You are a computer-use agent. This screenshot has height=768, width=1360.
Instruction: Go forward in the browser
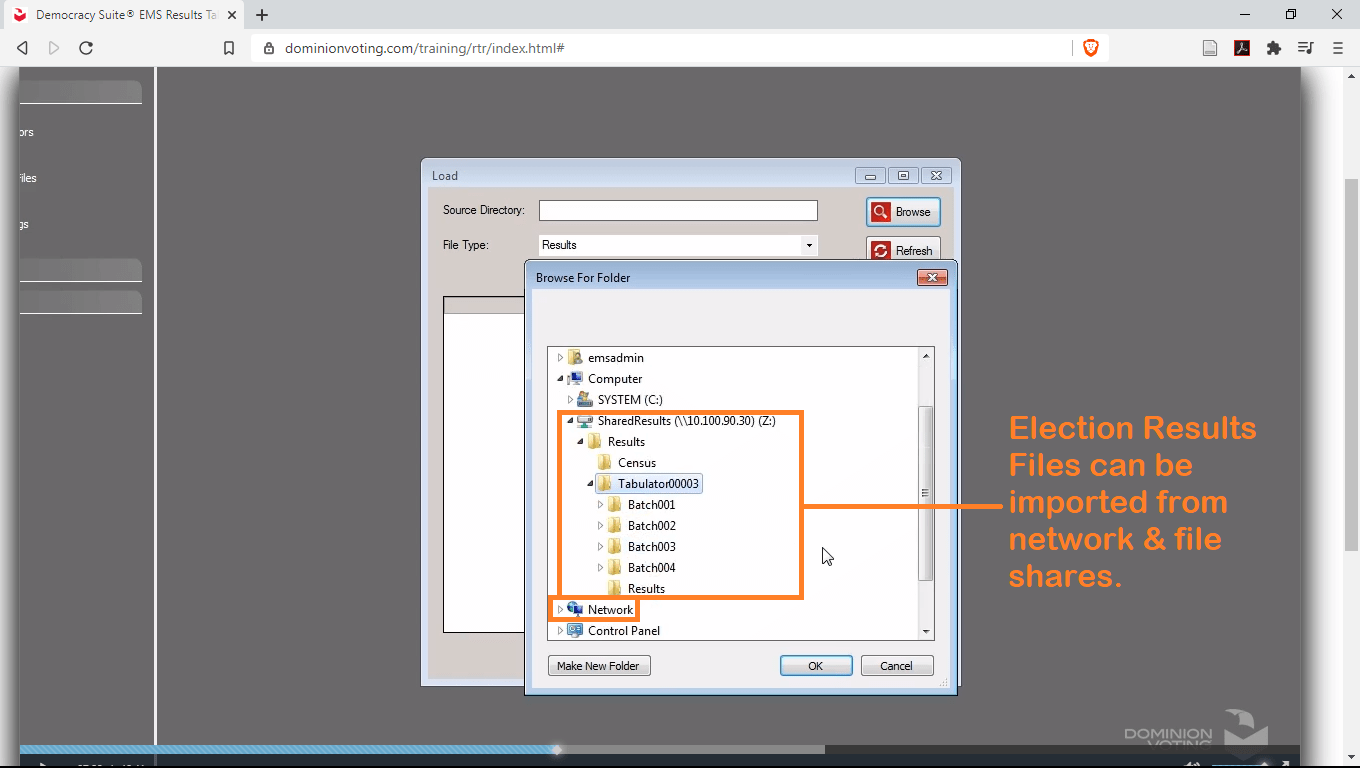pyautogui.click(x=54, y=48)
